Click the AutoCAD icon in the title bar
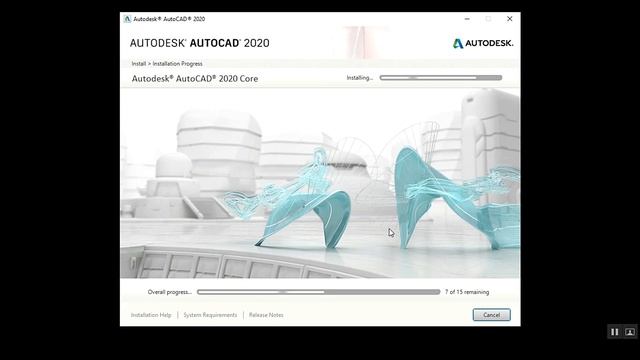This screenshot has width=640, height=360. tap(127, 19)
